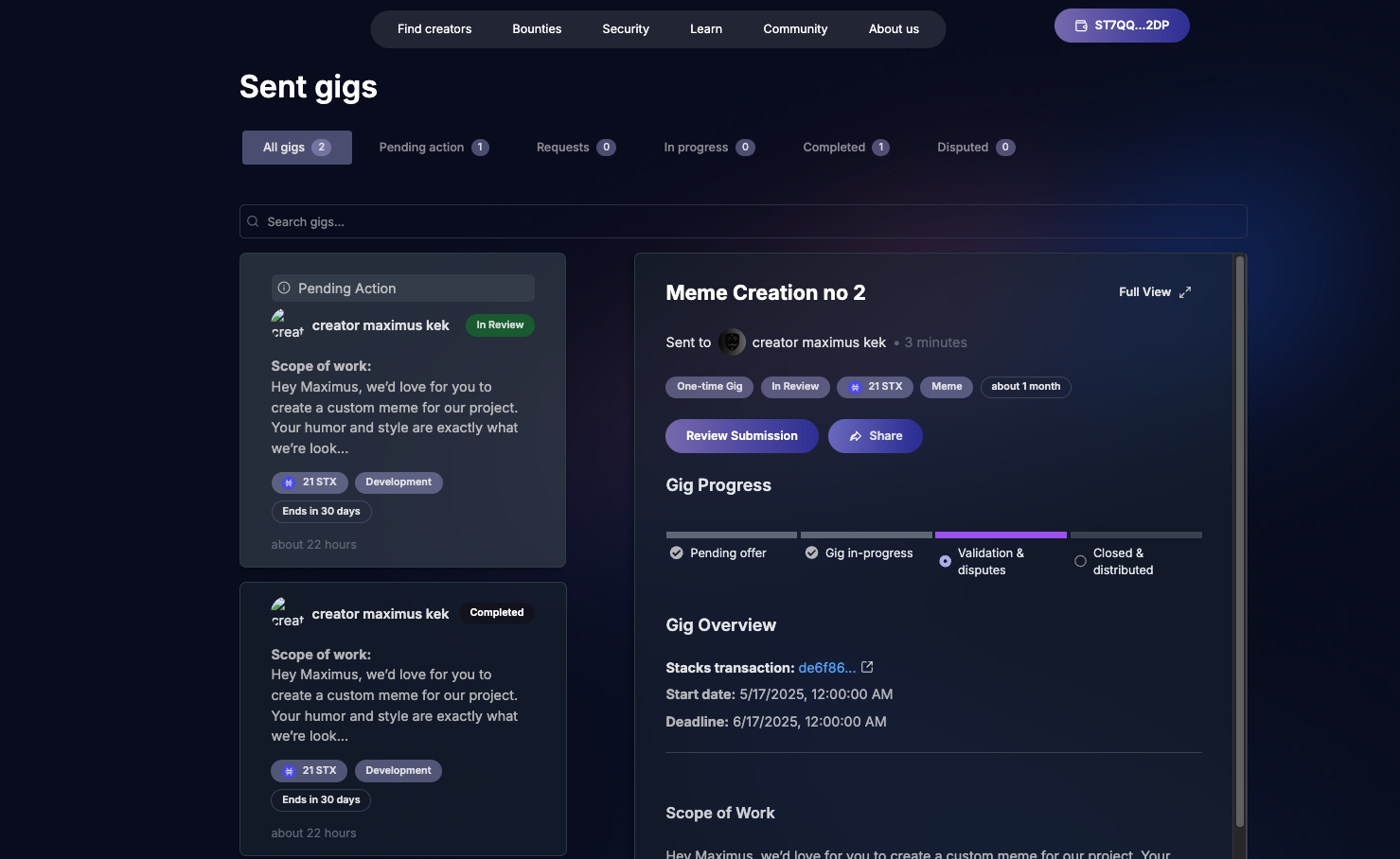The image size is (1400, 859).
Task: Click creator maximus kek avatar in details
Action: 732,342
